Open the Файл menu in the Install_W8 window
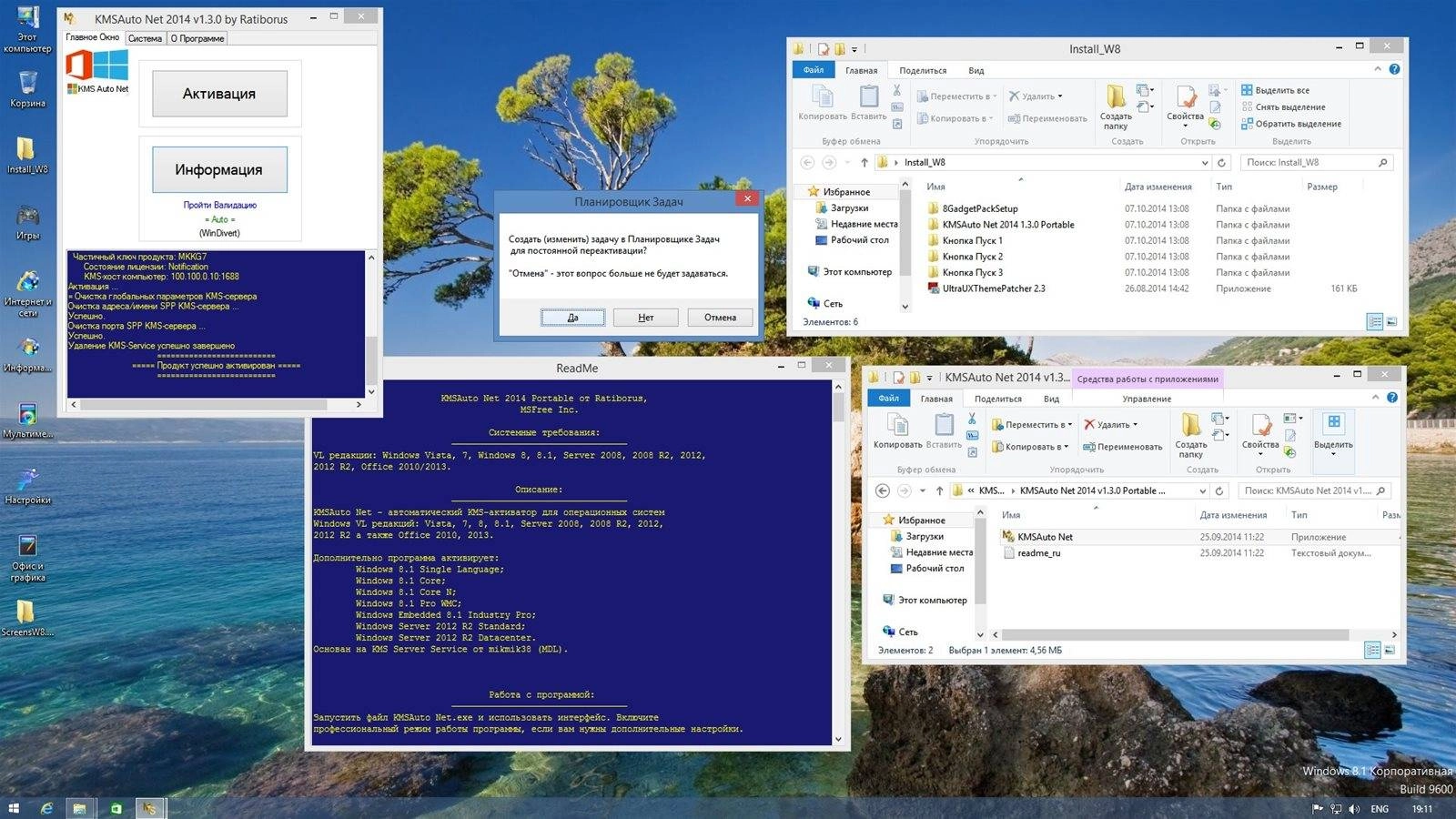Screen dimensions: 1456x819 814,70
